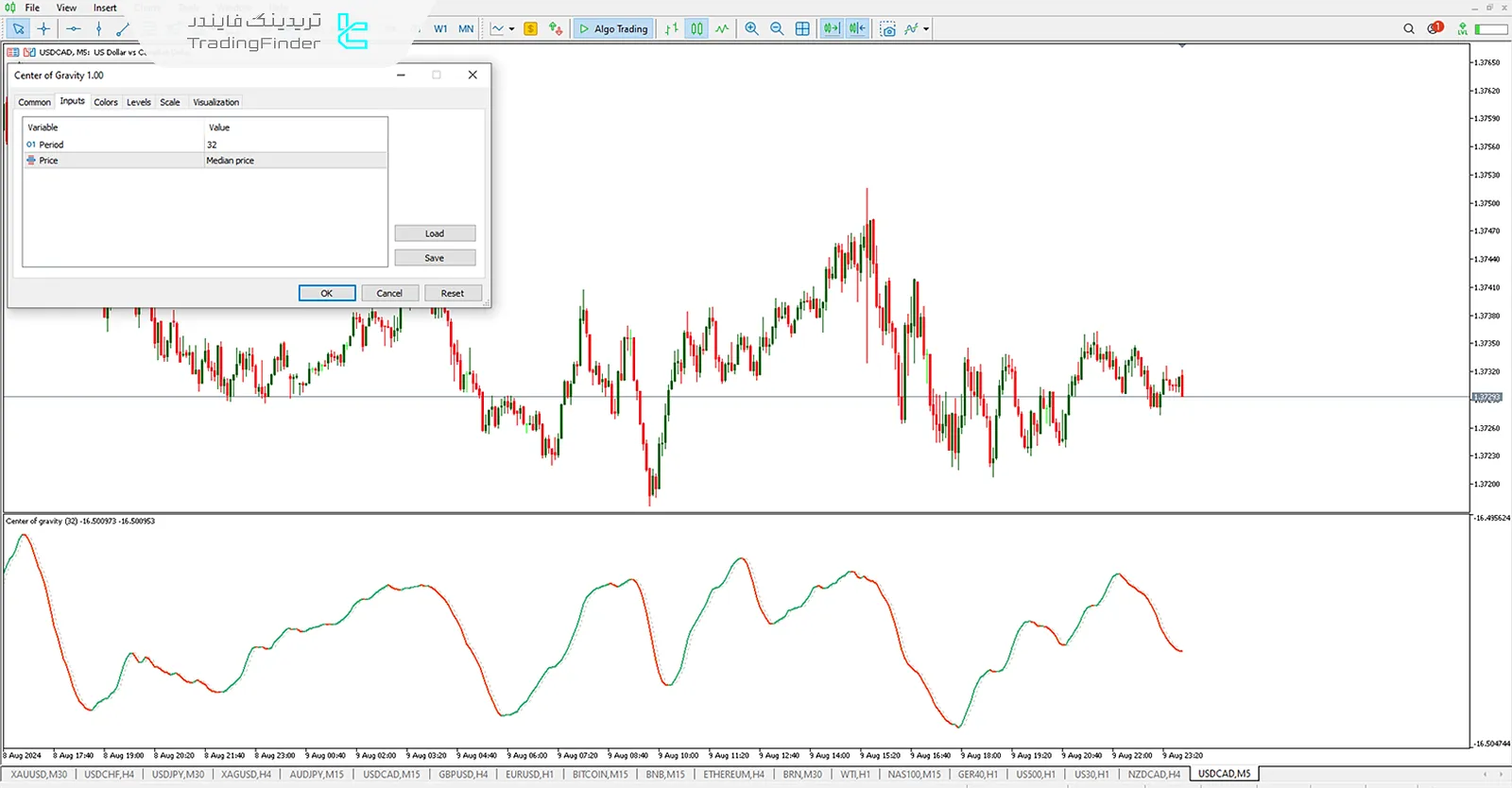
Task: Open the EURUSD,H1 chart tab
Action: point(529,774)
